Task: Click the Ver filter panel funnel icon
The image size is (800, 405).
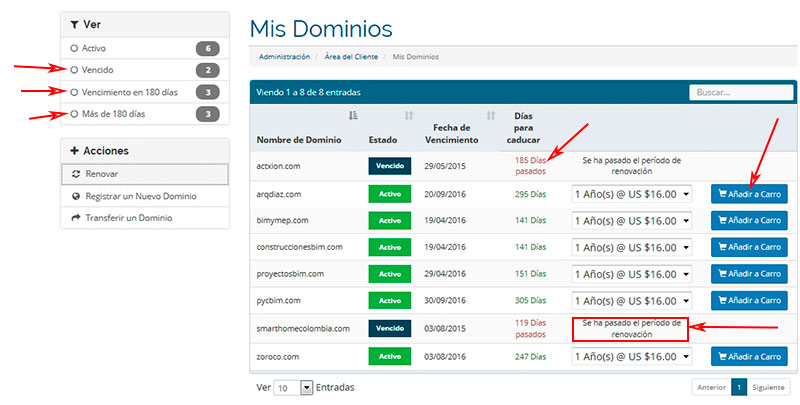Action: (x=74, y=24)
